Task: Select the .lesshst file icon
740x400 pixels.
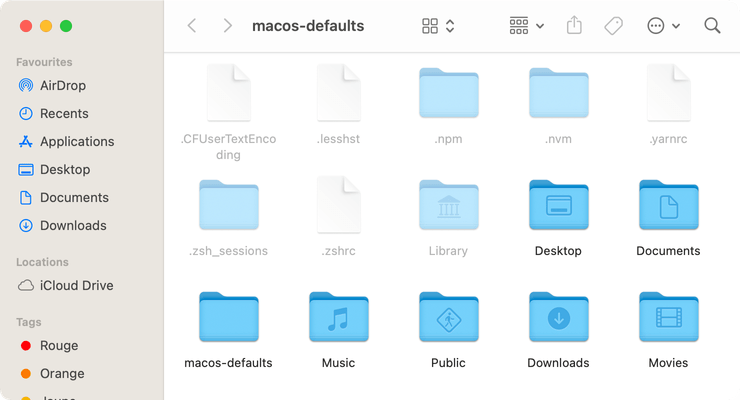Action: point(339,93)
